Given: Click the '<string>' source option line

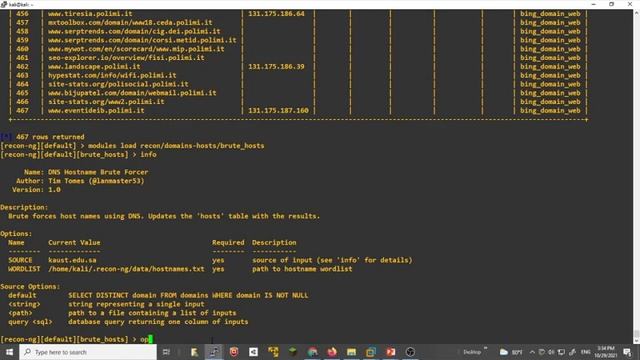Looking at the screenshot, I should point(106,304).
